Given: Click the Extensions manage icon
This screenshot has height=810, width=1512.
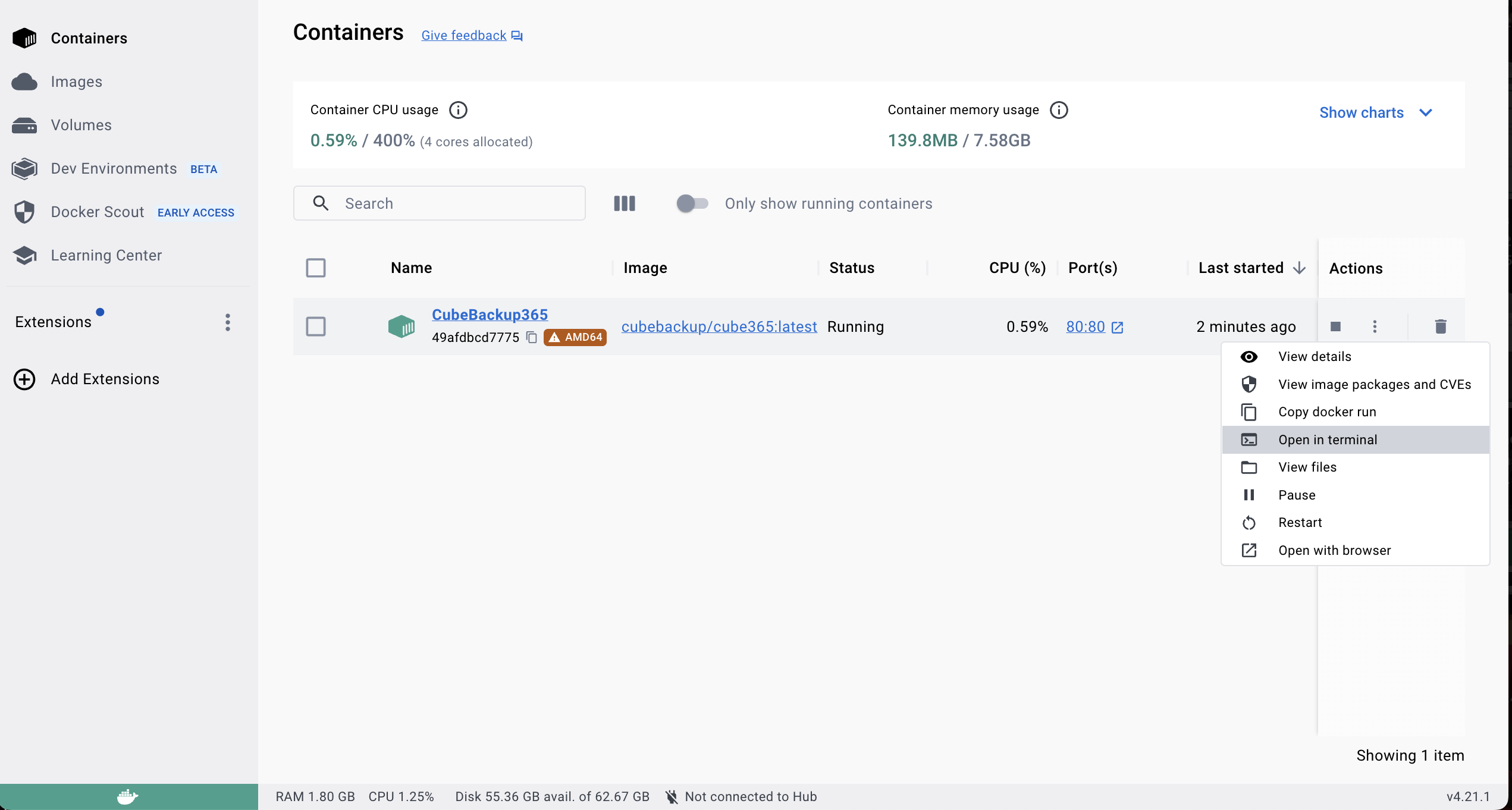Looking at the screenshot, I should (228, 322).
